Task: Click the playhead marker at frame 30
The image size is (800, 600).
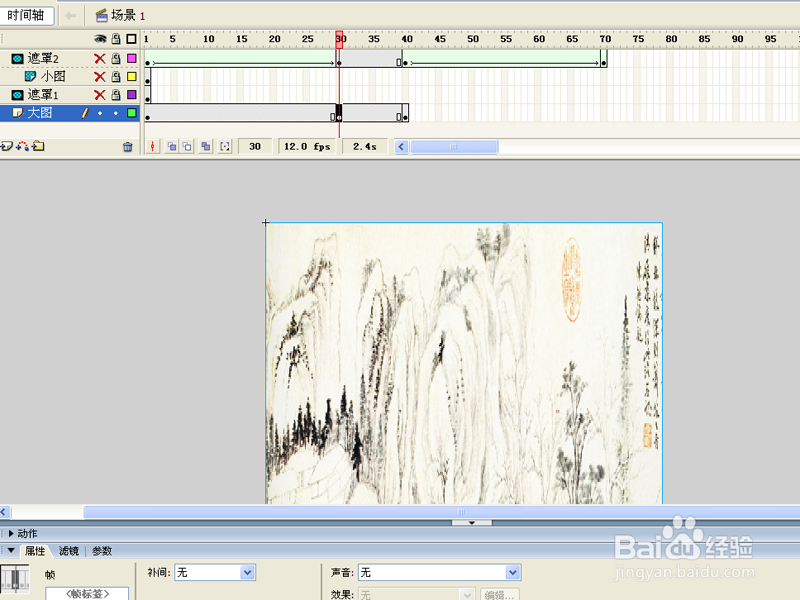Action: (339, 39)
